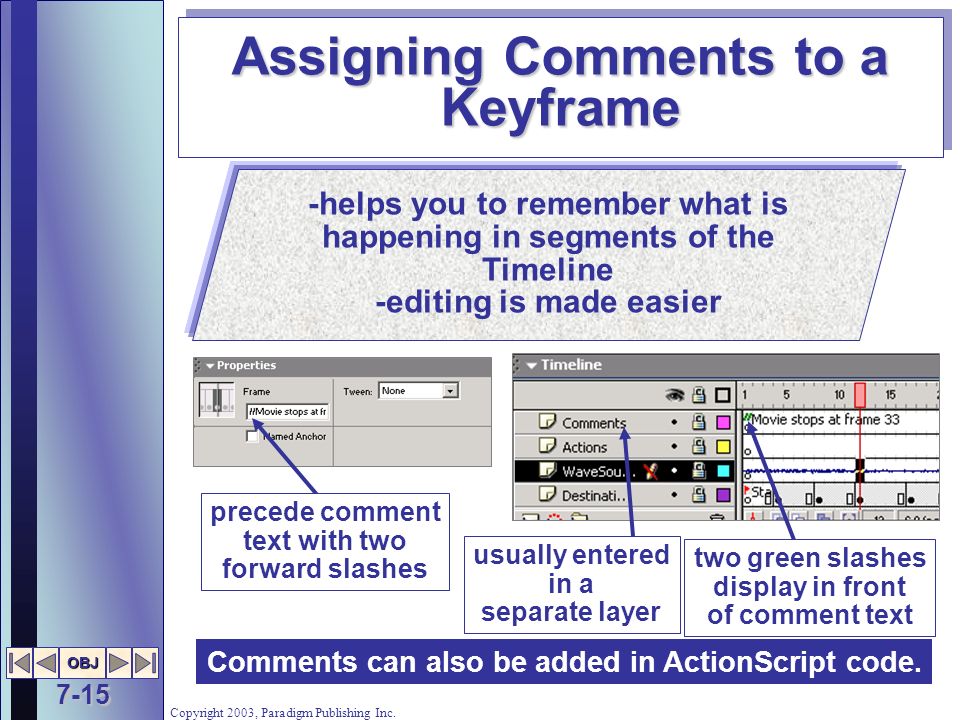Image resolution: width=960 pixels, height=720 pixels.
Task: Hide the Comments layer via its eye-column dot
Action: [x=674, y=422]
